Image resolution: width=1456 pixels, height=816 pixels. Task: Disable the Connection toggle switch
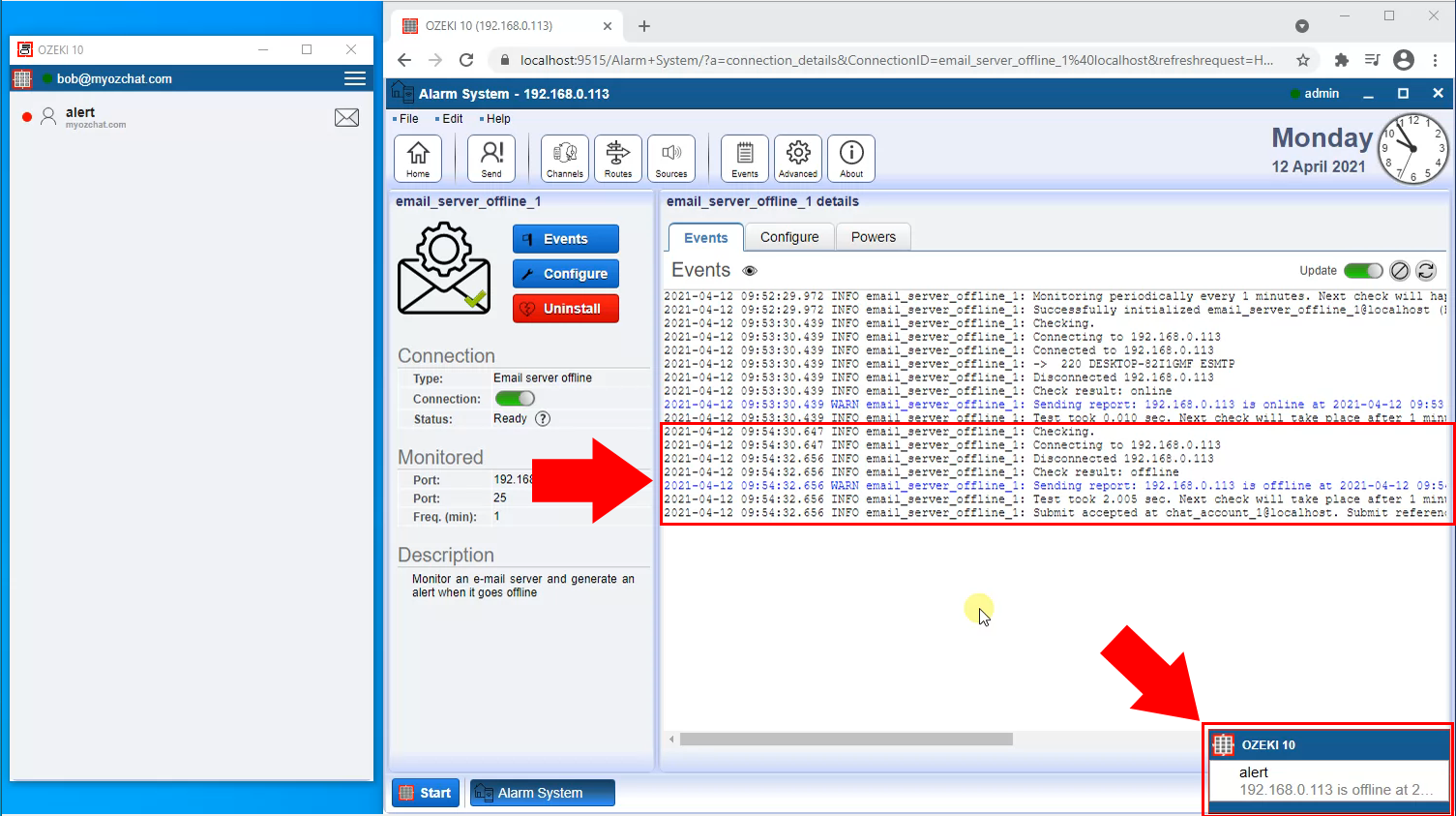(515, 398)
